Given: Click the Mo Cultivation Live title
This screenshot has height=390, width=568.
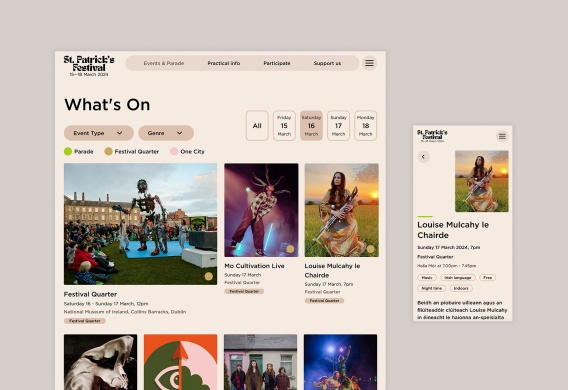Looking at the screenshot, I should click(254, 266).
